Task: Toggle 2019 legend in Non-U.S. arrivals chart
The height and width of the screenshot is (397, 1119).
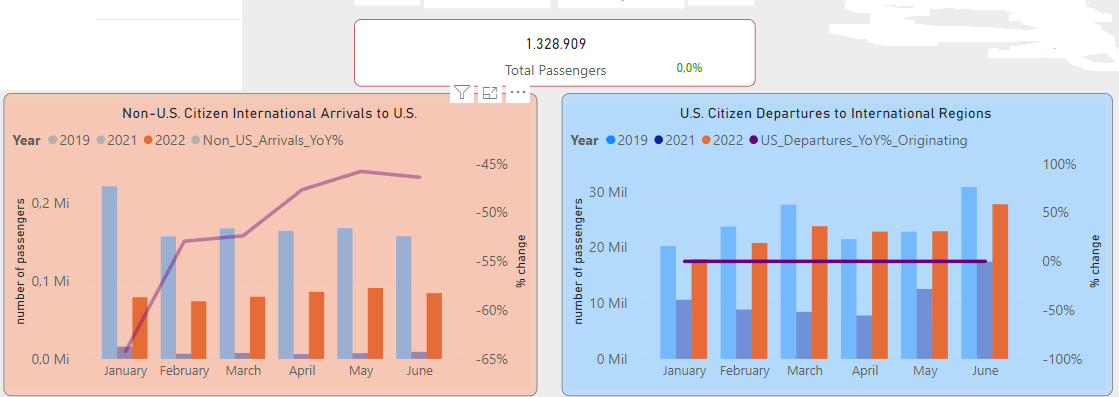Action: pos(69,140)
